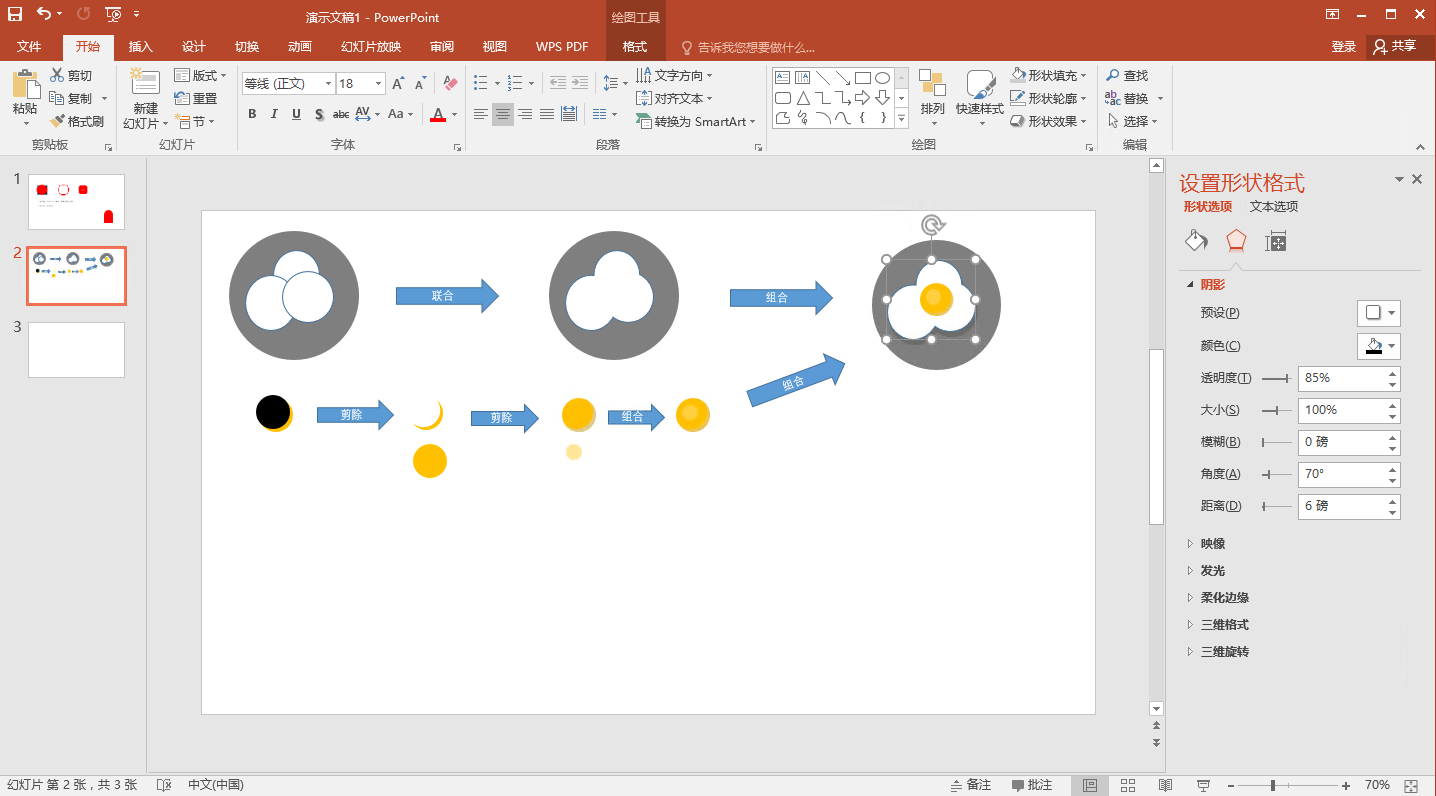Expand the shapes gallery with the more arrow
Screen dimensions: 1436x796
[x=901, y=119]
